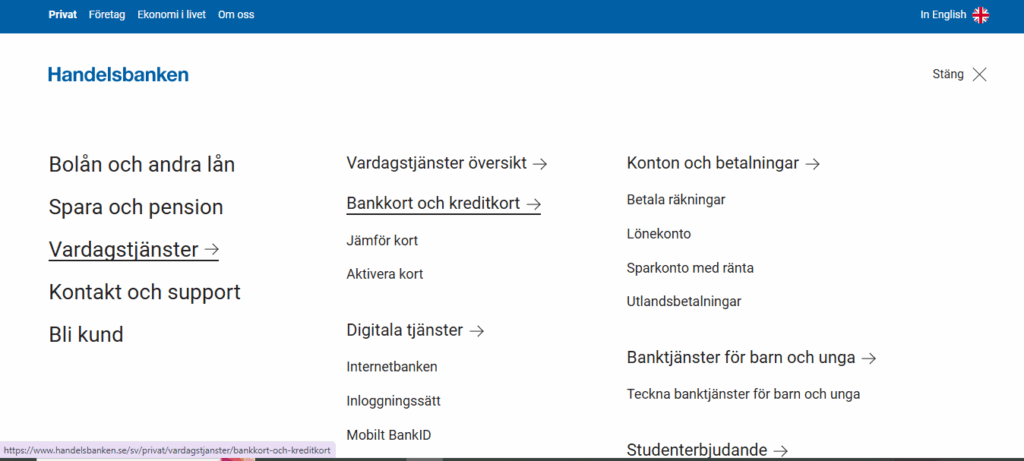Click the UK flag language icon
Screen dimensions: 1024x461
pos(981,15)
